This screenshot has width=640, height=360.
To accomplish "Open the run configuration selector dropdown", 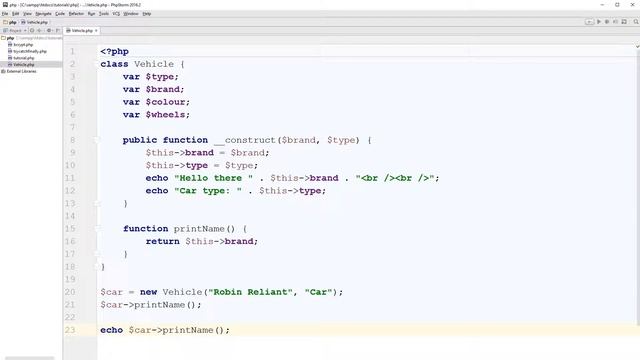I will tap(589, 22).
